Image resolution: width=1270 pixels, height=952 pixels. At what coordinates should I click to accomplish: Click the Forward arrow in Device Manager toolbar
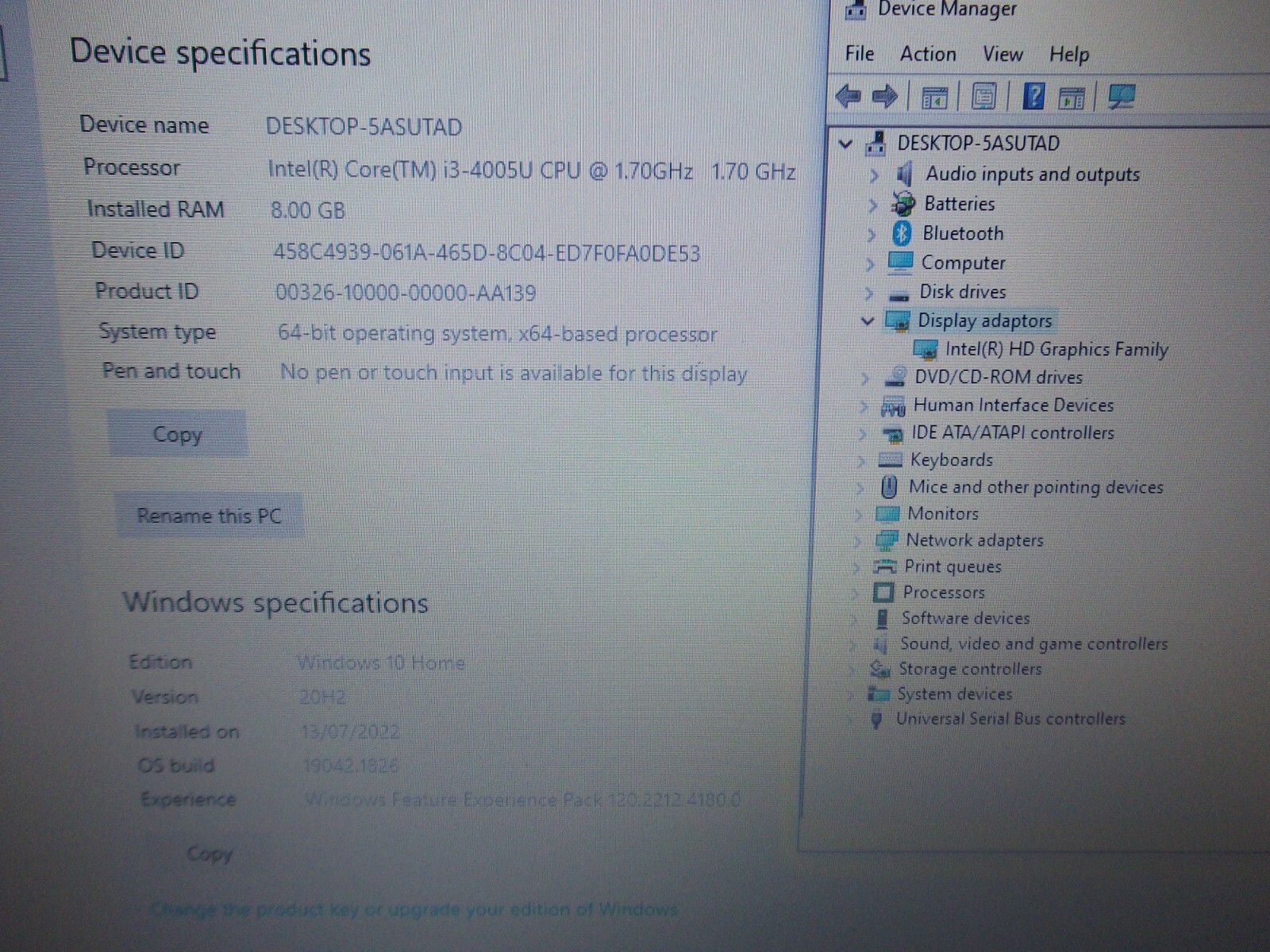[884, 97]
